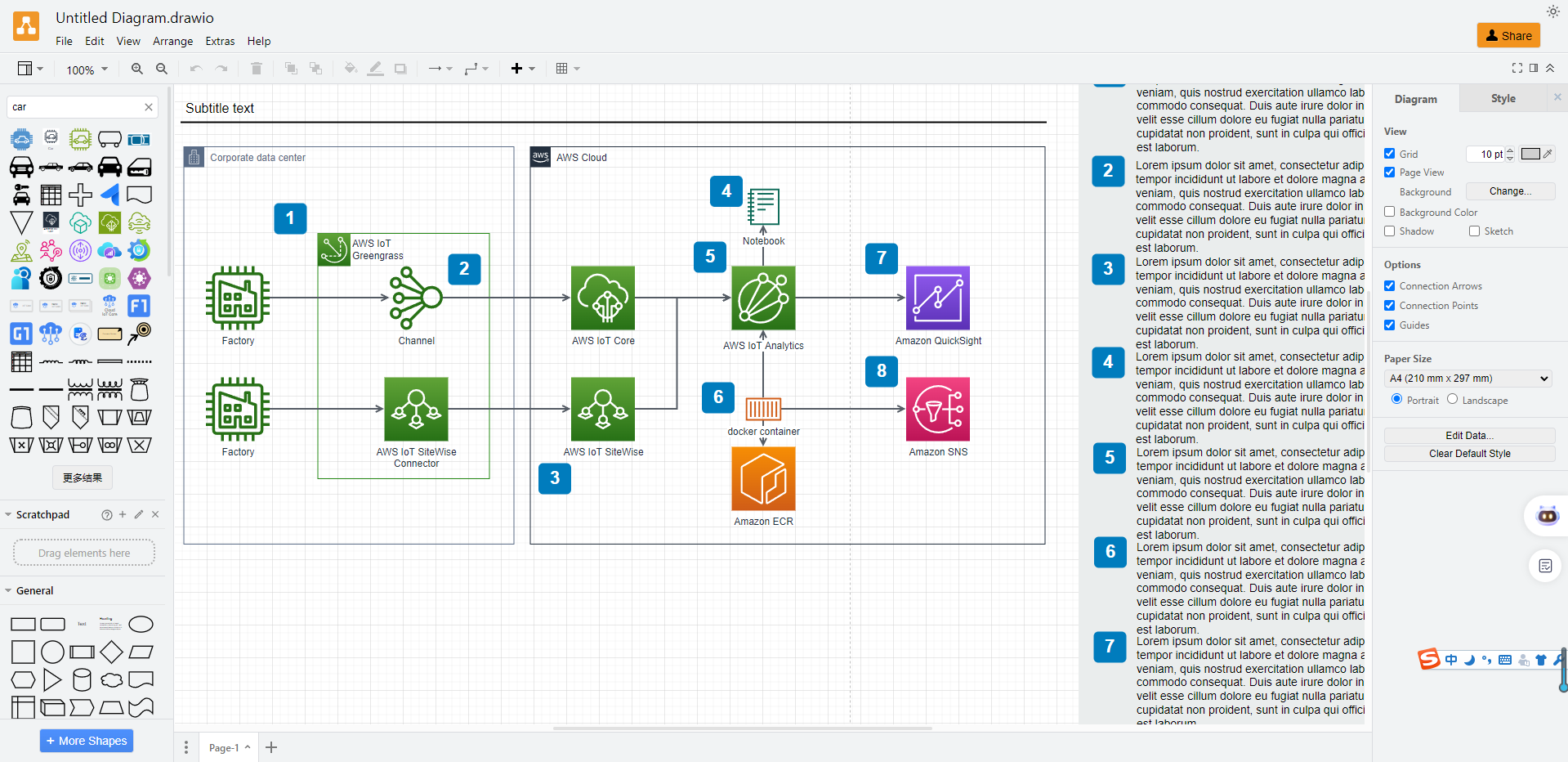Open the chatbot assistant floating icon
Viewport: 1568px width, 762px height.
1548,516
